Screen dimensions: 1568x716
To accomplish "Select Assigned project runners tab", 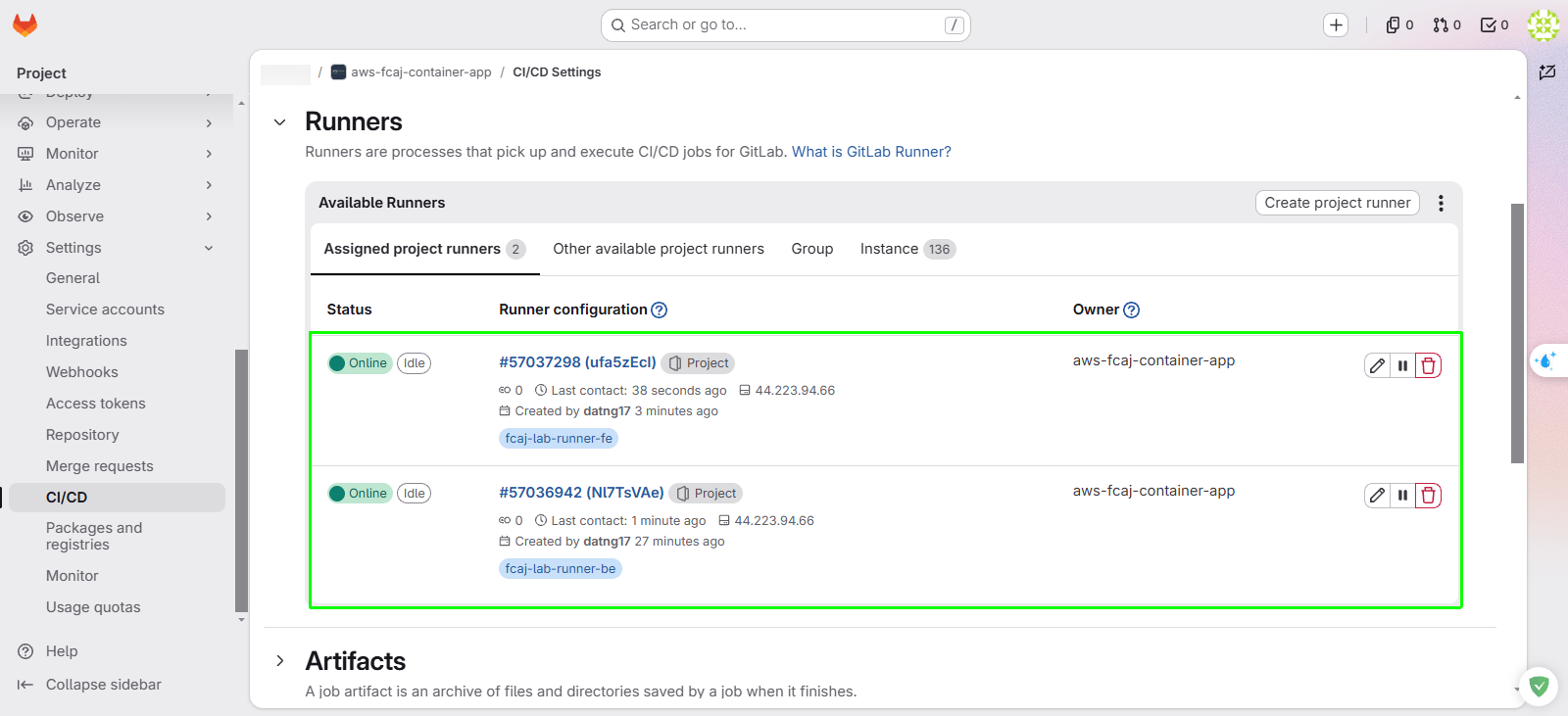I will coord(424,249).
